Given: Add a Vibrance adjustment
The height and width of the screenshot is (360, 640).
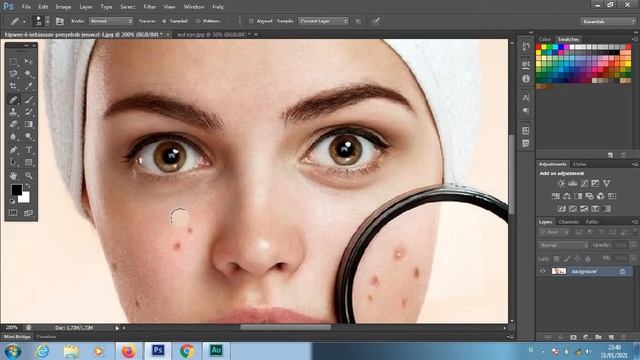Looking at the screenshot, I should pyautogui.click(x=607, y=184).
